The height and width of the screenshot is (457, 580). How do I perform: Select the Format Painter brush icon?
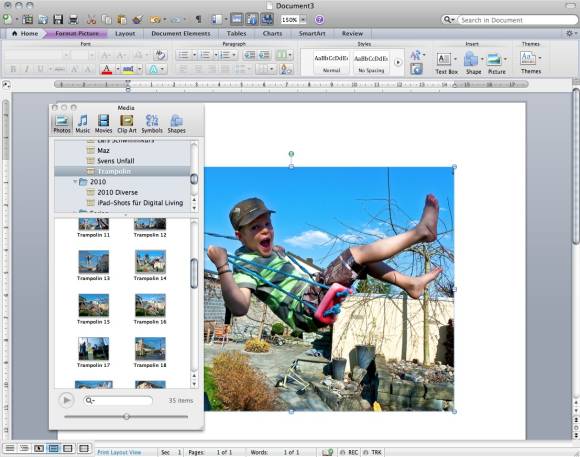(x=137, y=19)
